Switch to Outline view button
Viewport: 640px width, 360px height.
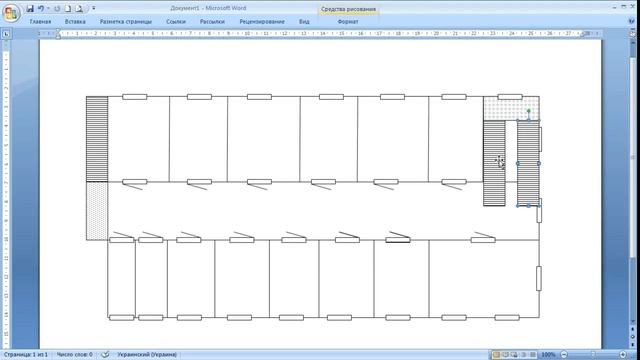(524, 355)
